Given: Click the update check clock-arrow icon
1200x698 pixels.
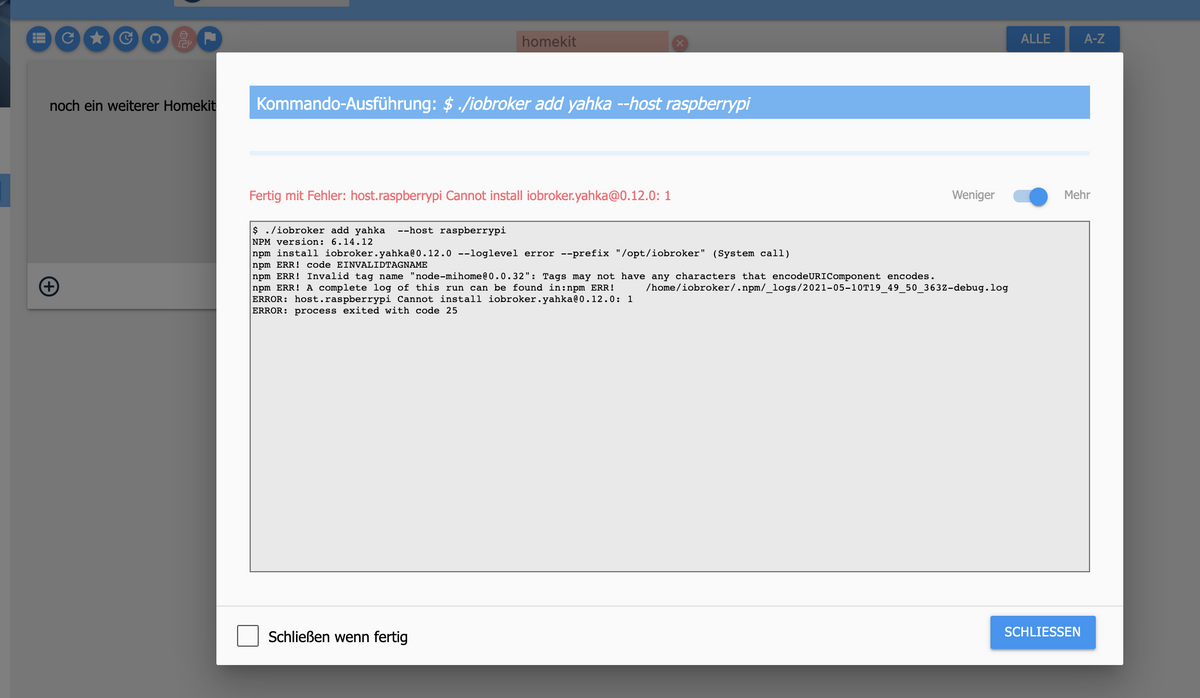Looking at the screenshot, I should [125, 39].
